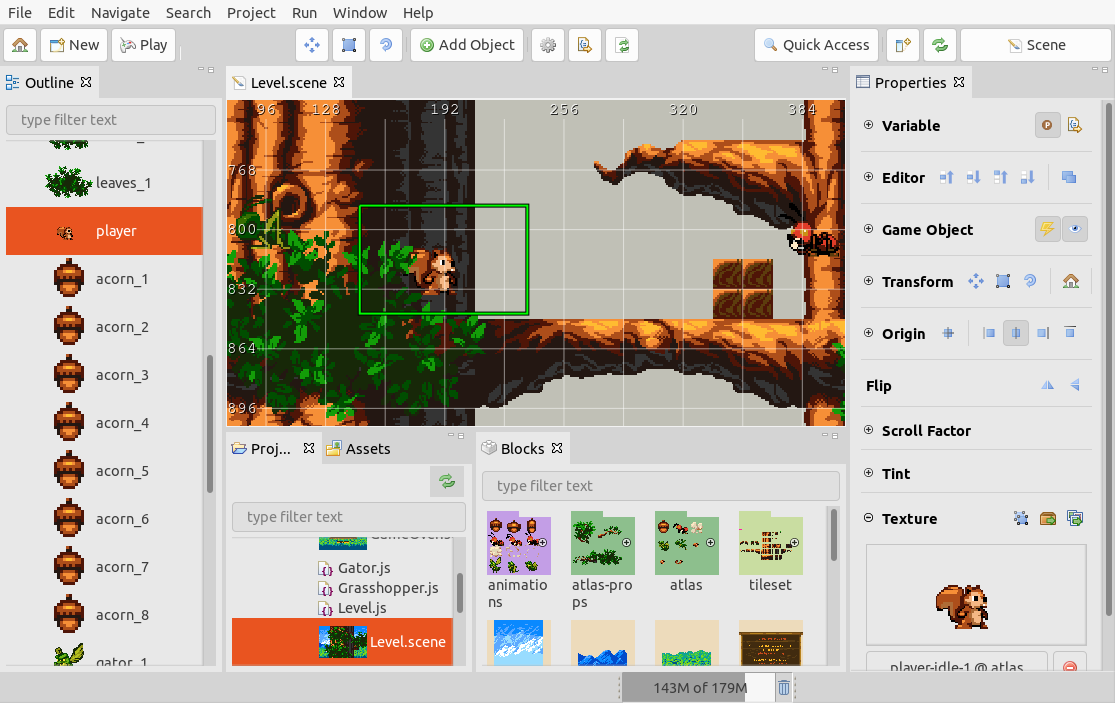Expand the Origin section

[x=868, y=333]
